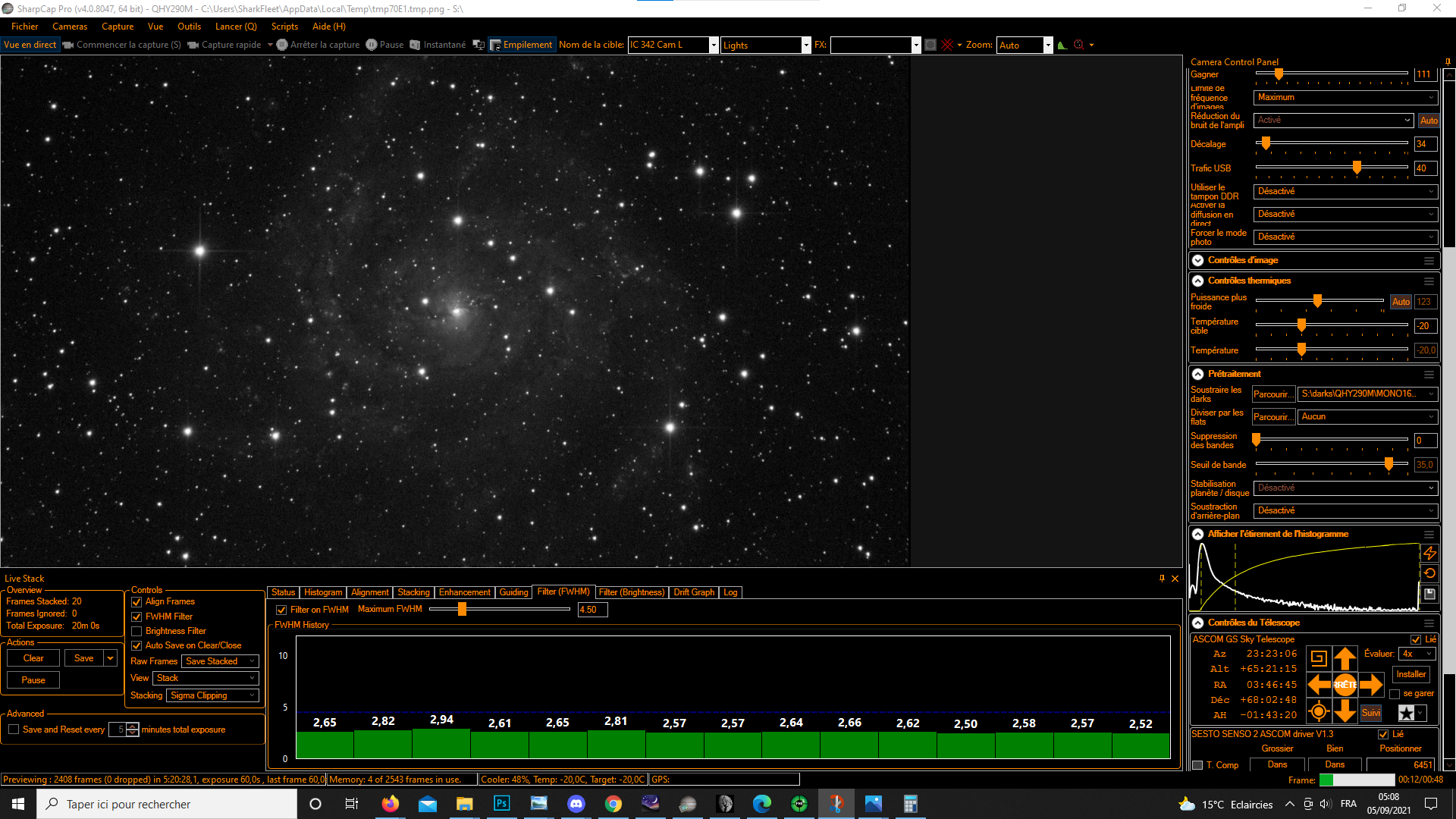
Task: Open the Soustraction d'arrière-plan dropdown
Action: tap(1345, 510)
